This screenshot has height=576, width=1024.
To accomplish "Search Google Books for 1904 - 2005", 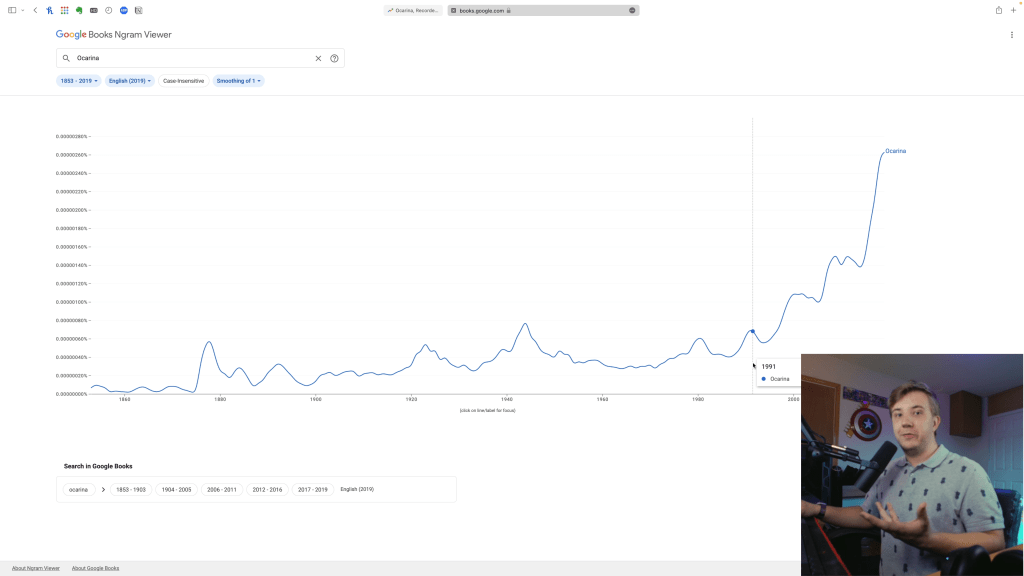I will coord(176,490).
